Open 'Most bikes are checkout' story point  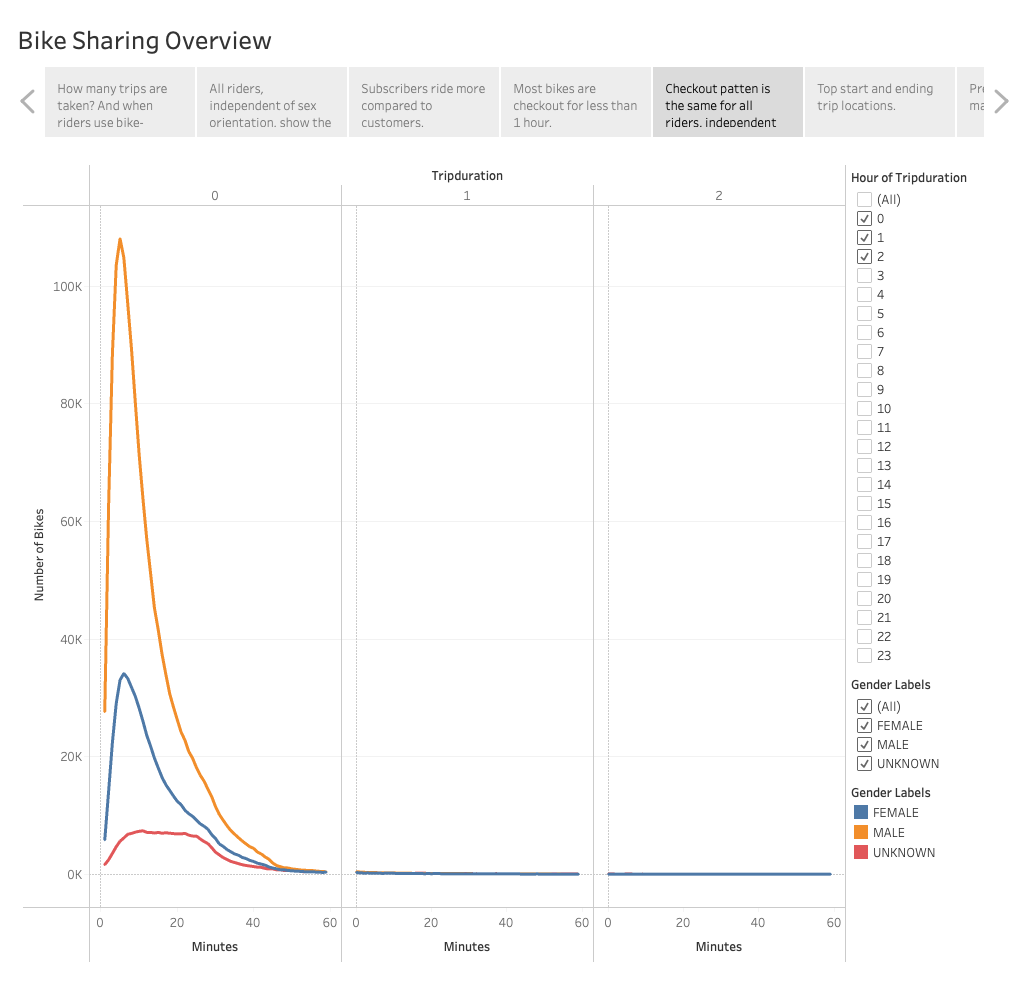click(576, 102)
